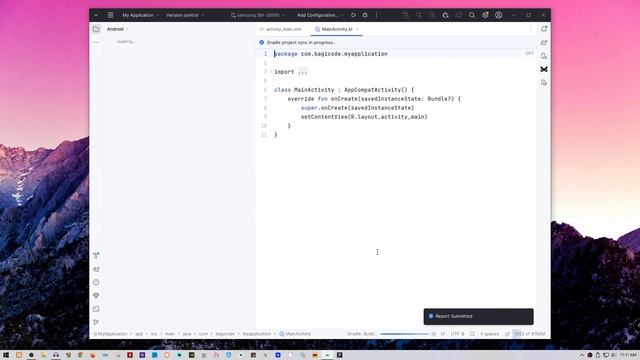This screenshot has width=640, height=360.
Task: Click the Gradle build progress bar
Action: (x=404, y=334)
